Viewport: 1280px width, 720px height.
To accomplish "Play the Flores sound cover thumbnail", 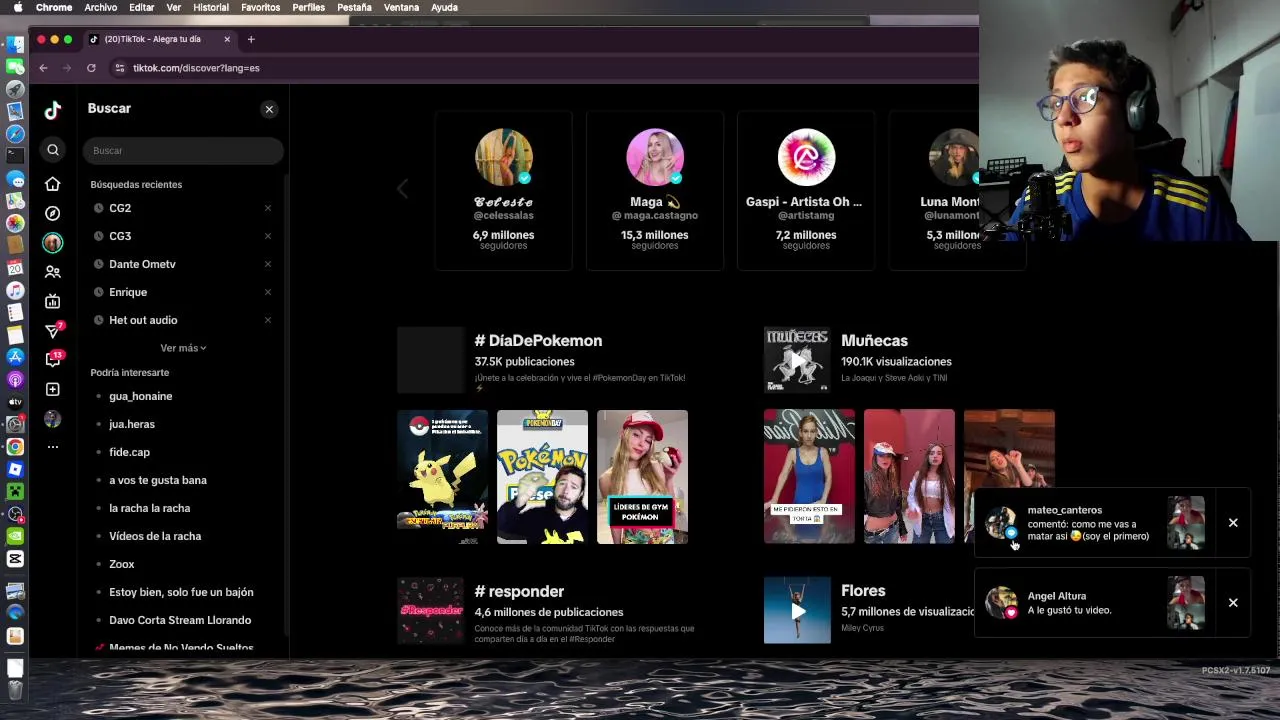I will click(797, 610).
